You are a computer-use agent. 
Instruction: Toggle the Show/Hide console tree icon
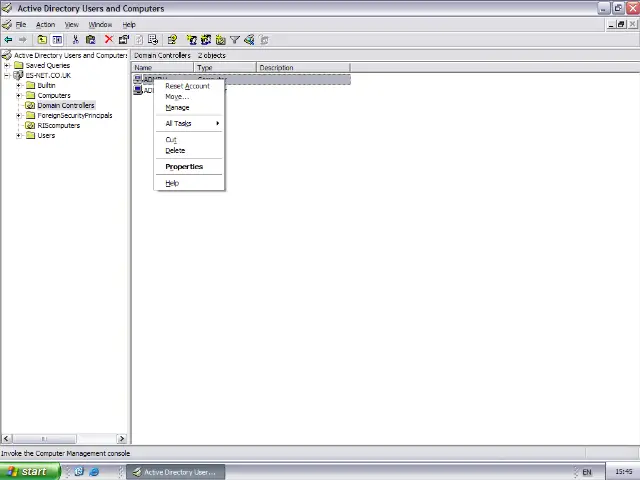tap(57, 40)
